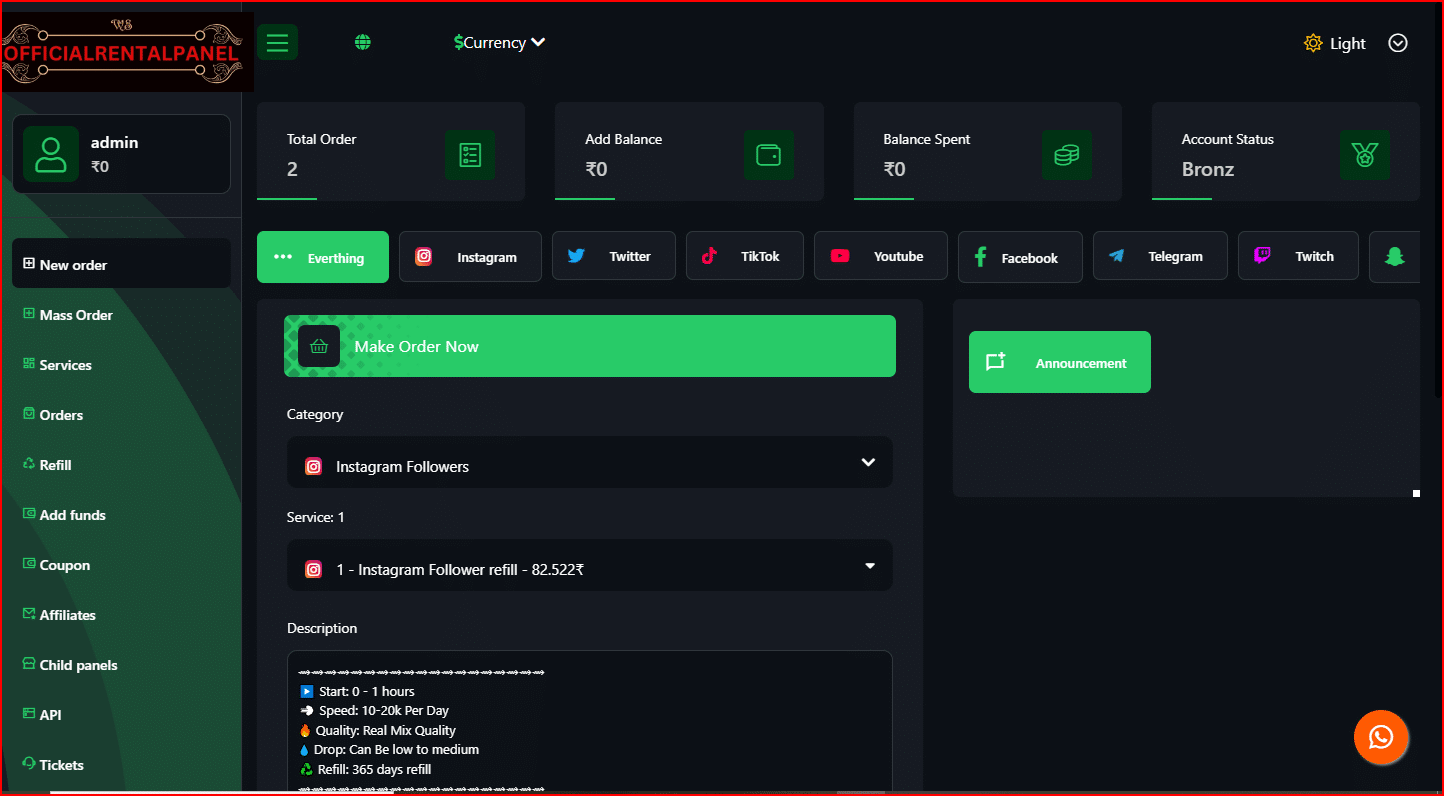
Task: Click the admin user avatar icon
Action: 51,154
